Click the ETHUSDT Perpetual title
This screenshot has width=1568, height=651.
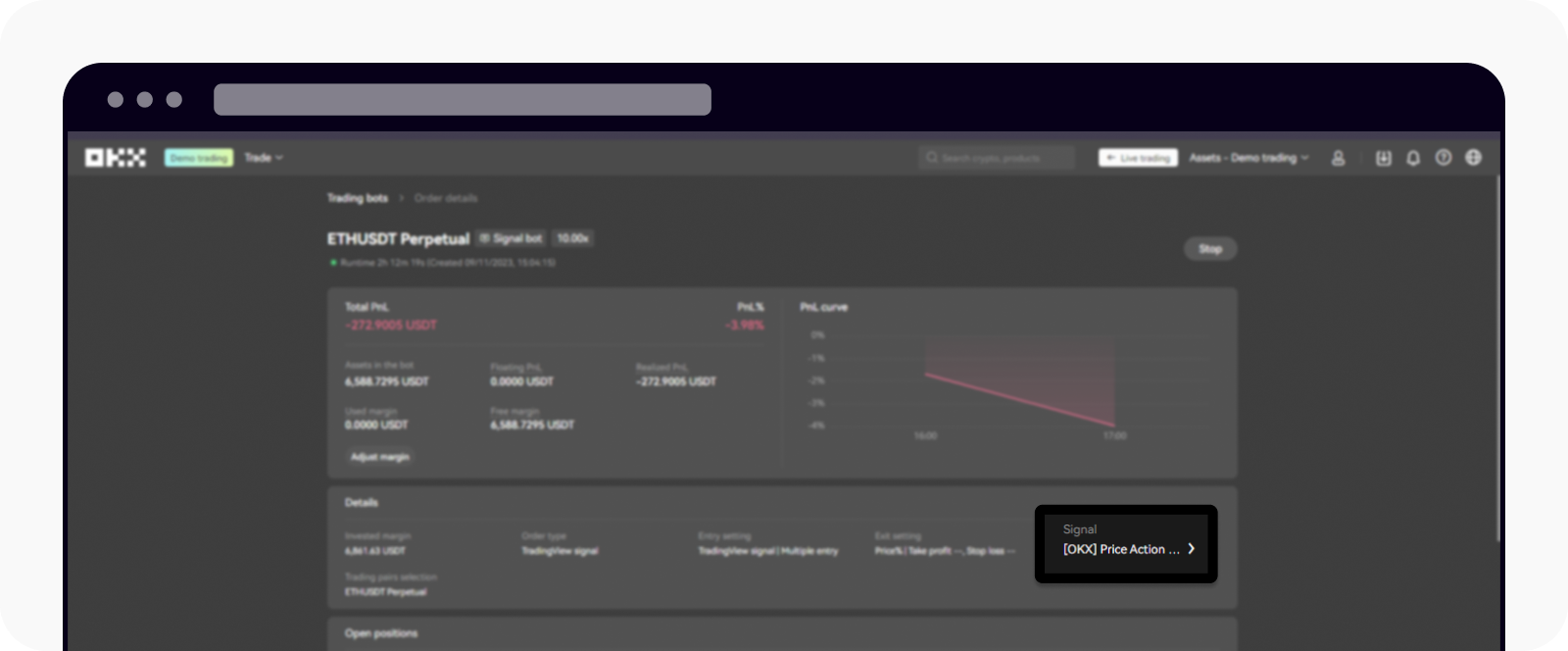pyautogui.click(x=398, y=239)
